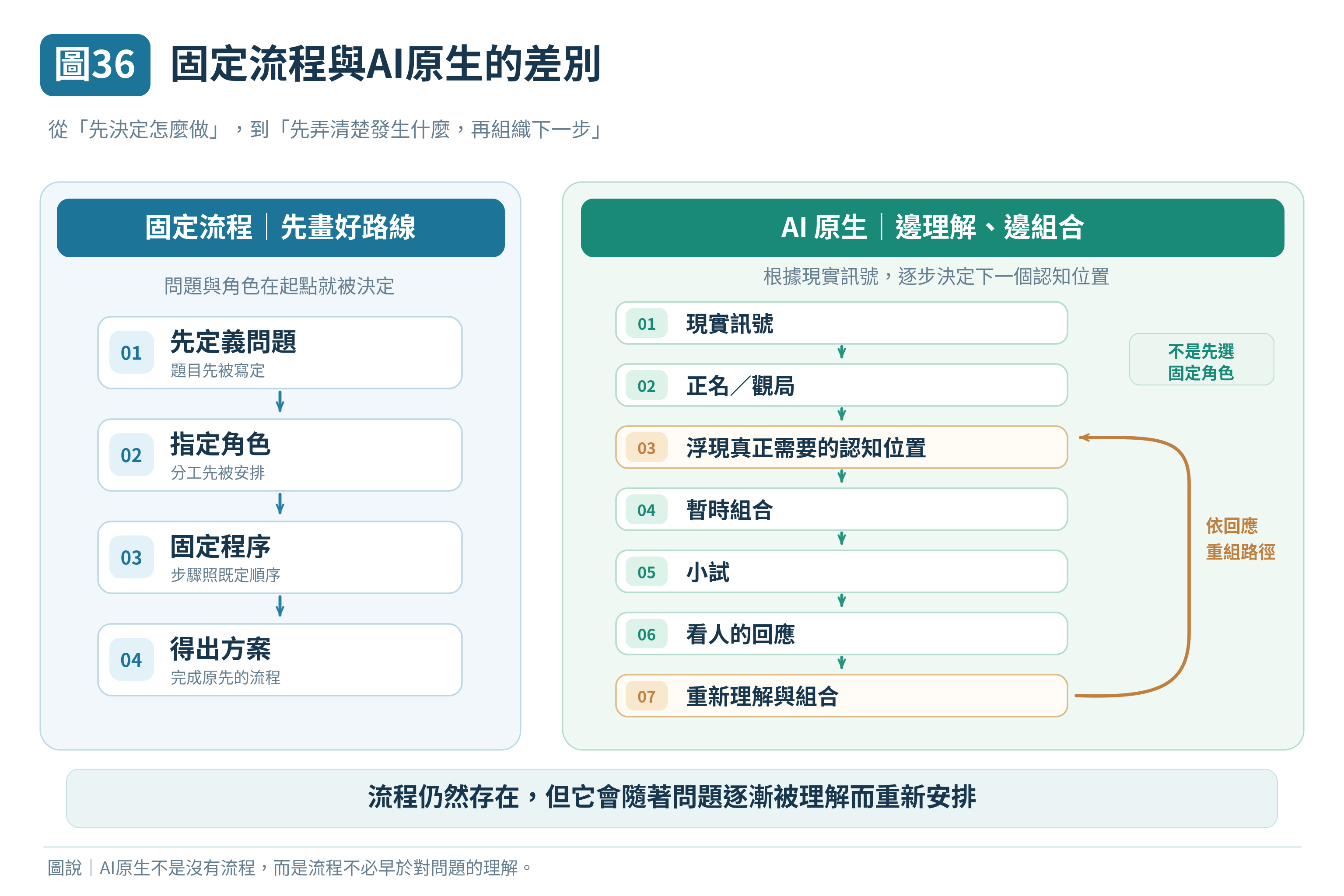
Task: Click the step label 看人的回應
Action: [741, 634]
